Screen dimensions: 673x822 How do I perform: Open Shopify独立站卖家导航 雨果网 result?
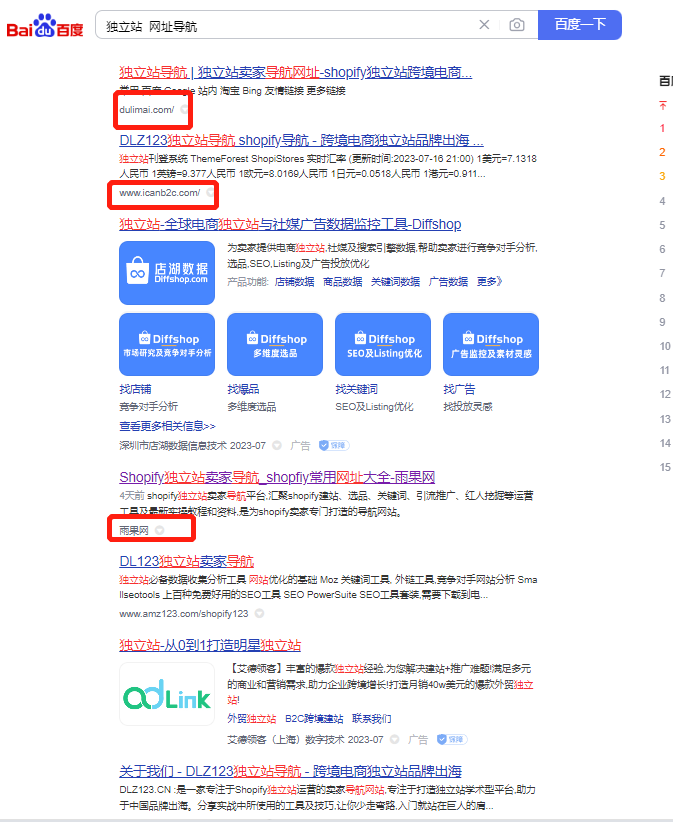tap(277, 477)
